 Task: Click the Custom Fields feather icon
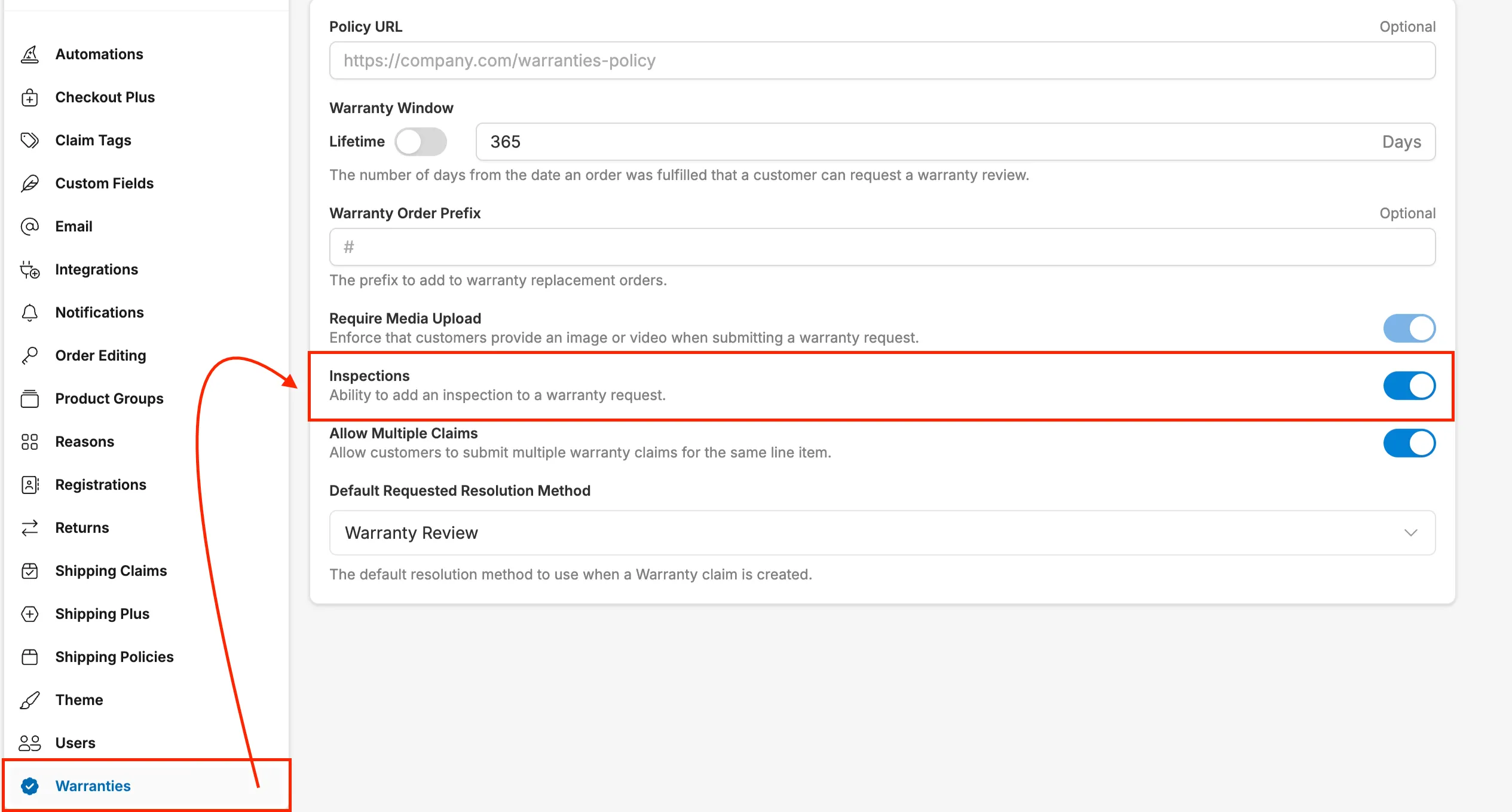pos(30,184)
